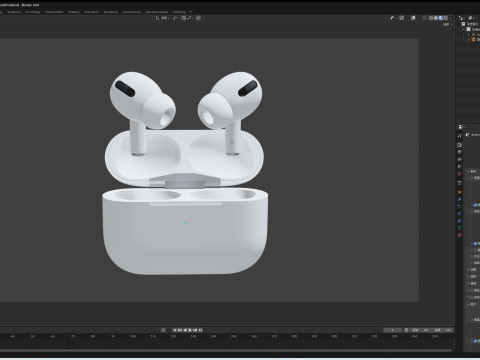Open the object visibility and selectability popover
The height and width of the screenshot is (360, 480).
(392, 18)
